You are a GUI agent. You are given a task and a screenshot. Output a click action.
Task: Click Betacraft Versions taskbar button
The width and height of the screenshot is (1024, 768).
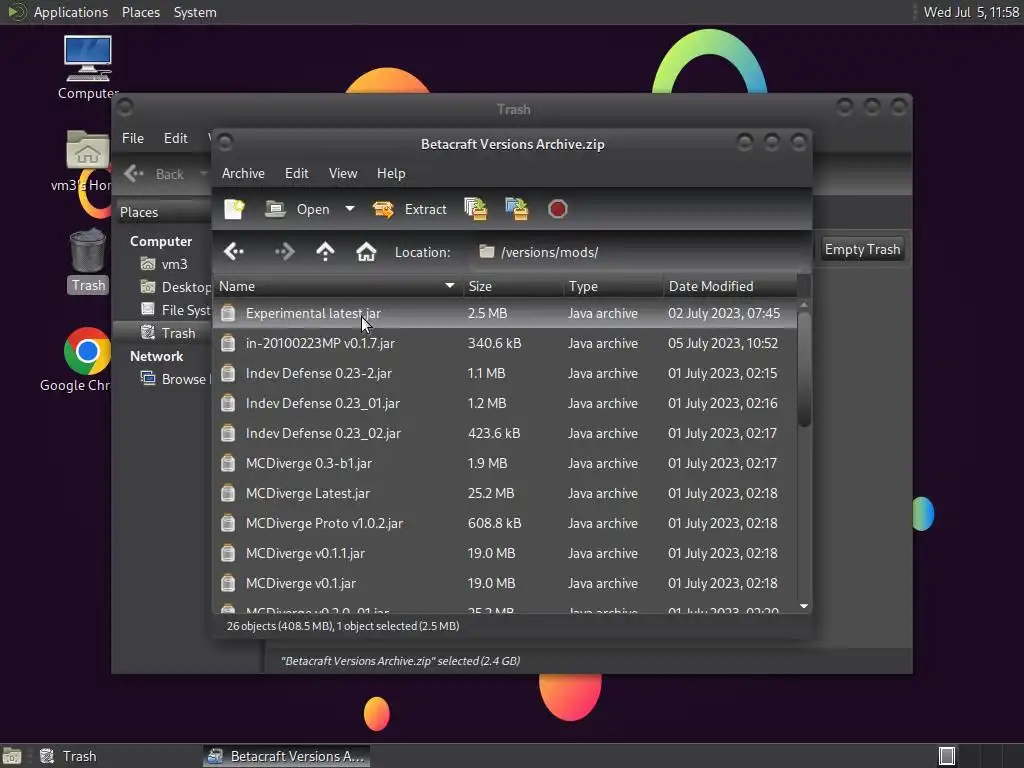[286, 756]
